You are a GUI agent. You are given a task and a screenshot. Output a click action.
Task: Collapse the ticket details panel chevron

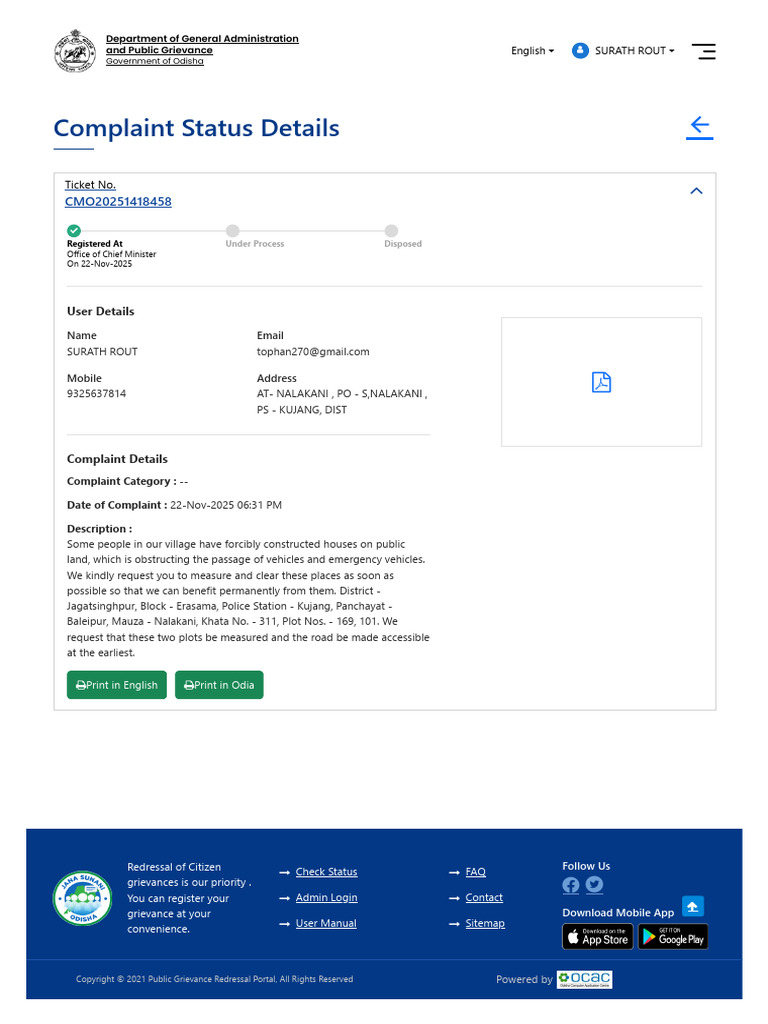coord(696,191)
